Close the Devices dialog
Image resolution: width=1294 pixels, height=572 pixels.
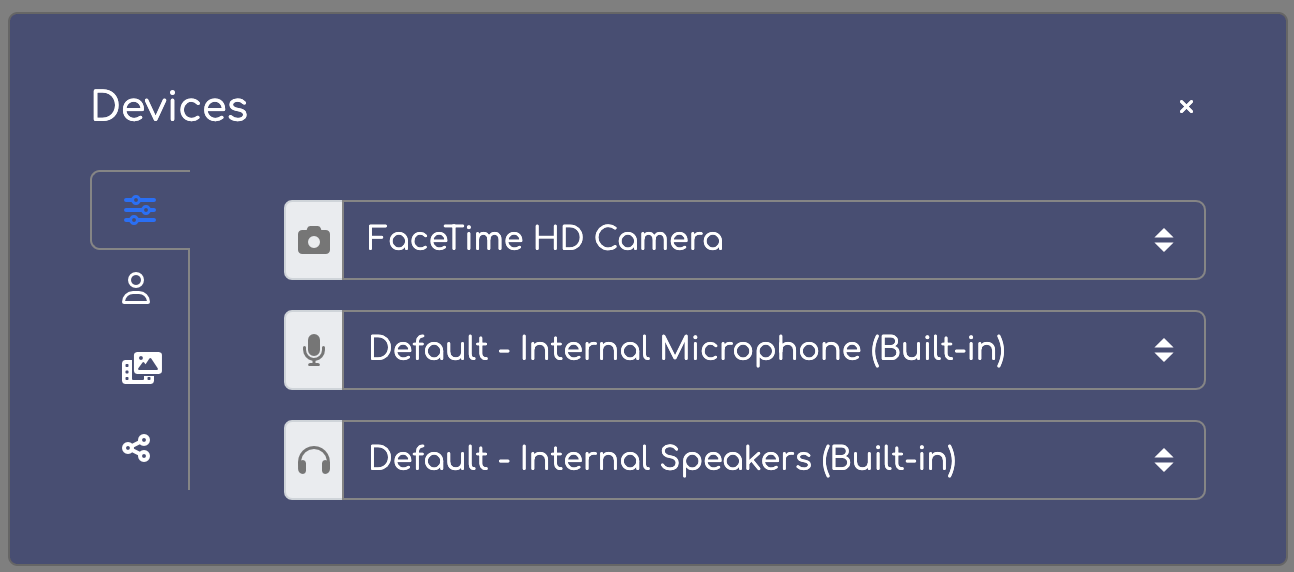click(1186, 106)
